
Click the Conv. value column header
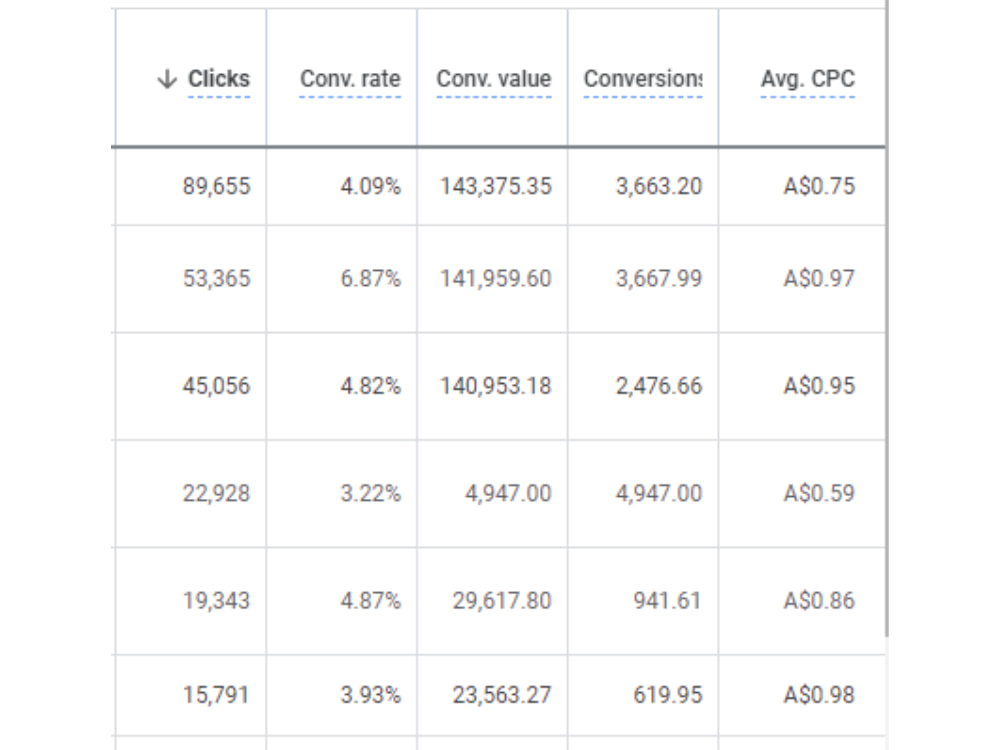494,79
